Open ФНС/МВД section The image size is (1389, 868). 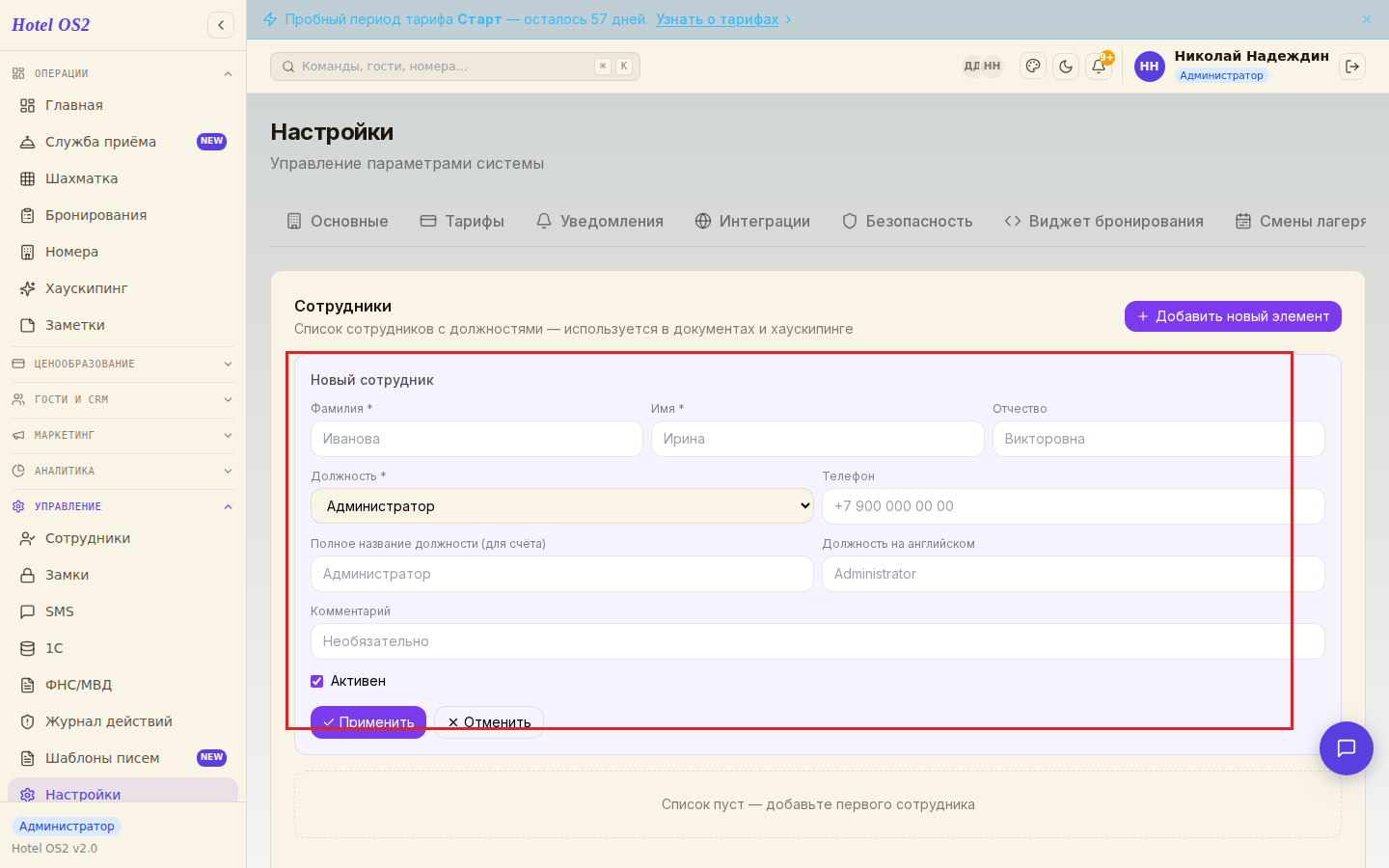click(122, 685)
